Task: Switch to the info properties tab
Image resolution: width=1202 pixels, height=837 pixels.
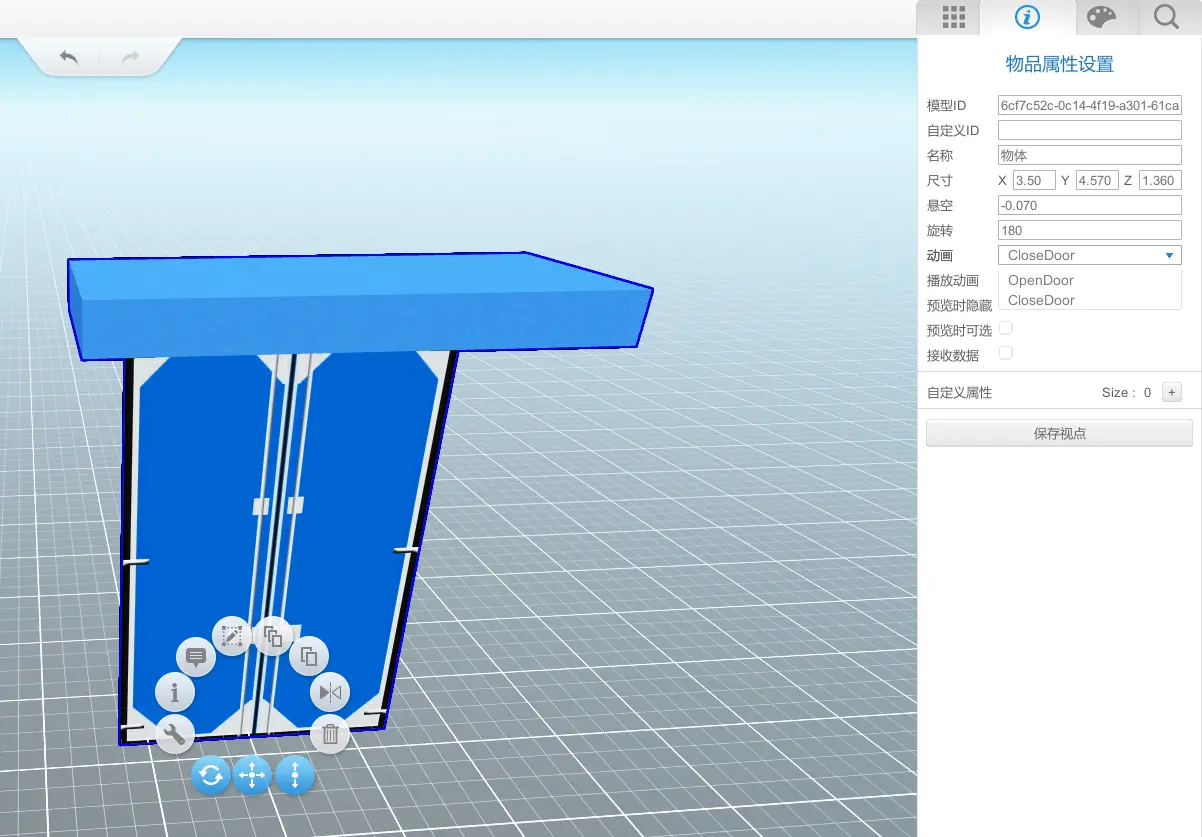Action: (x=1027, y=17)
